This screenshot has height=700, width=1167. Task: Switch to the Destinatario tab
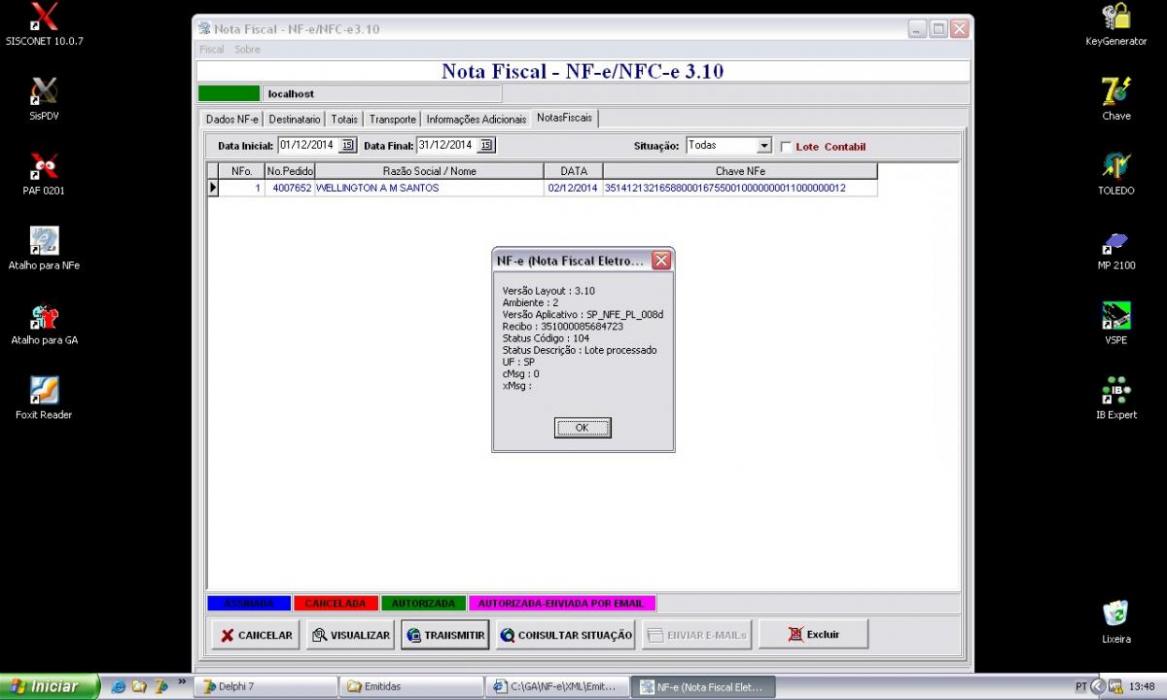click(294, 119)
